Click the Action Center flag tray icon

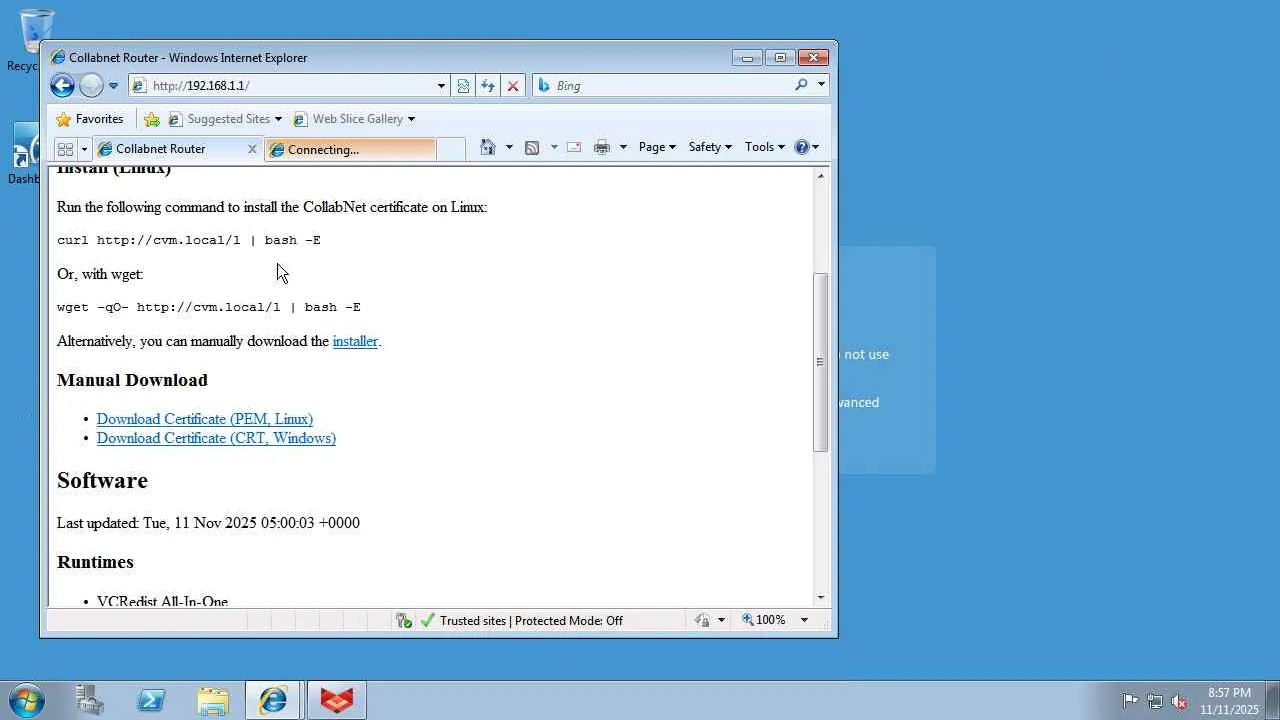1130,701
